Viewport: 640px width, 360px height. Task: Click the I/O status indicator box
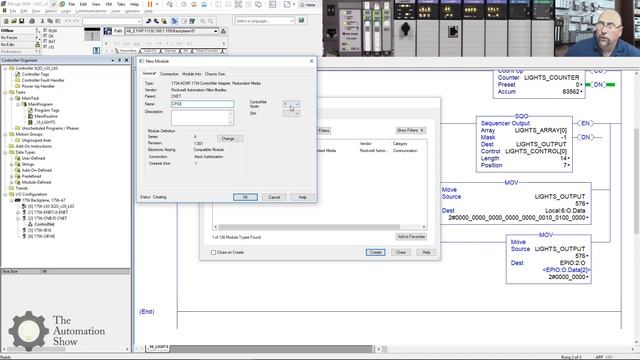[45, 47]
